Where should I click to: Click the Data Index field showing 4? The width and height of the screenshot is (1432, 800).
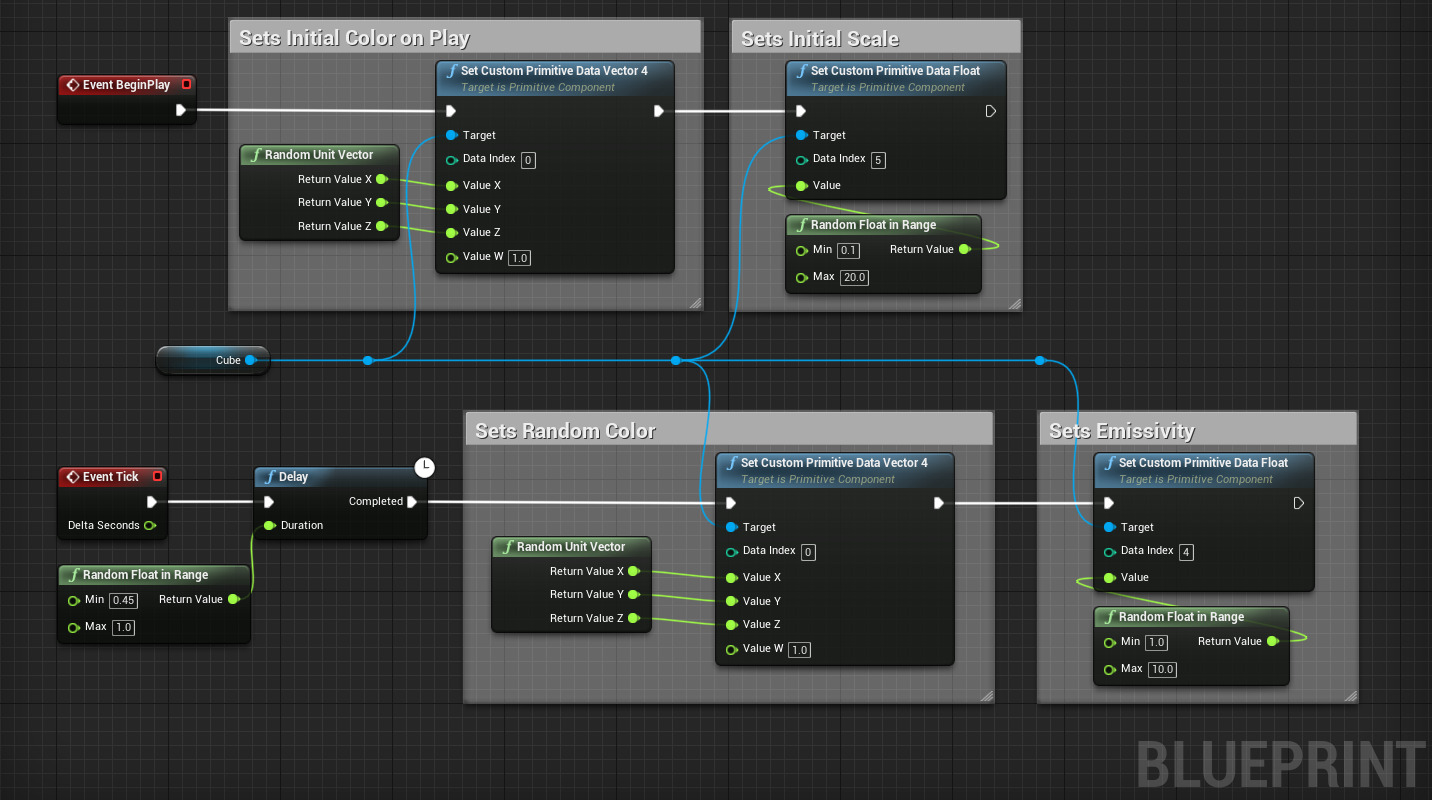point(1185,552)
